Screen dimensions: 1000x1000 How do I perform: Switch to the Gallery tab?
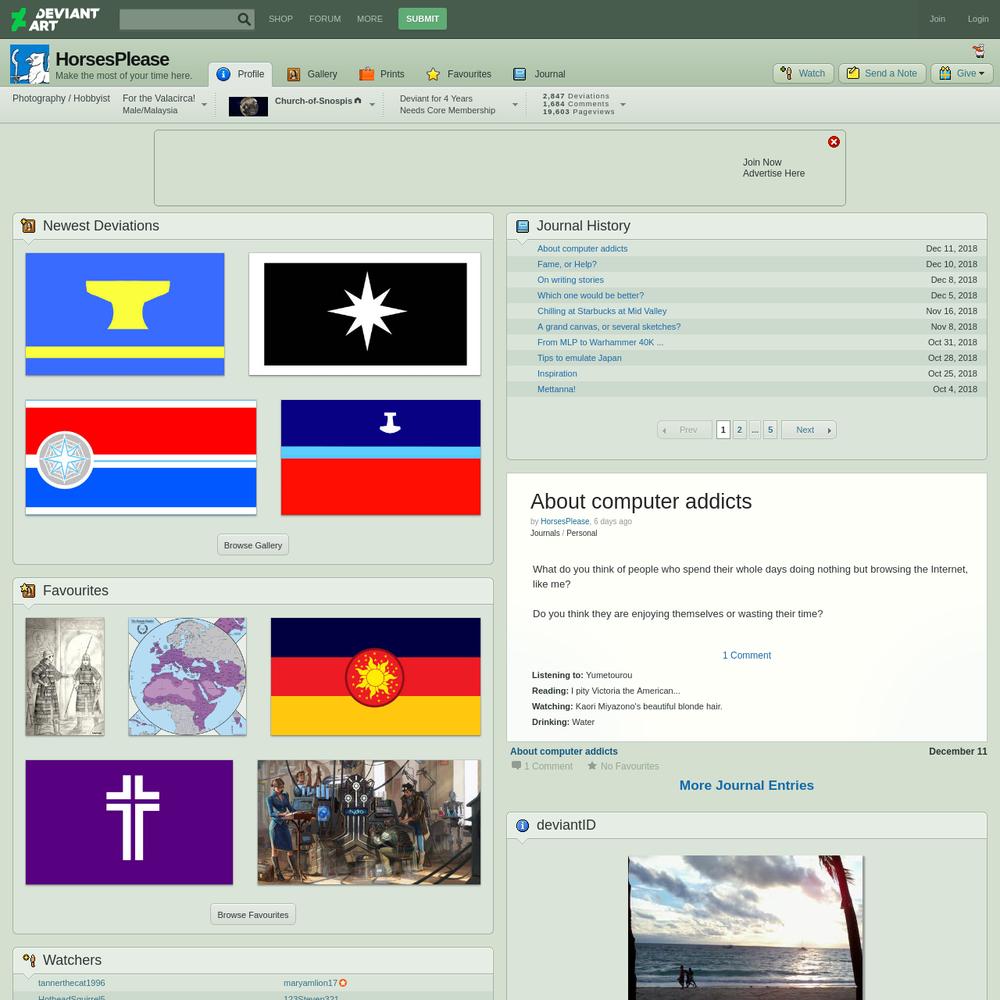(x=312, y=74)
